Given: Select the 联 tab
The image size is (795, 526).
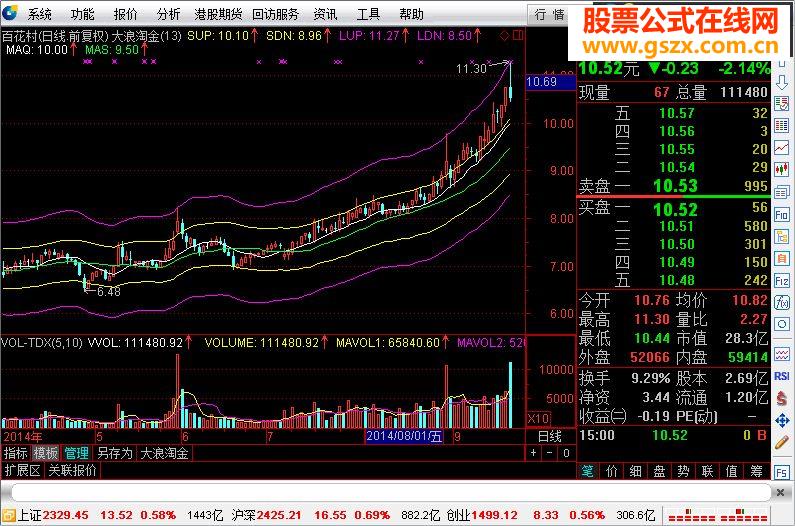Looking at the screenshot, I should coord(708,471).
